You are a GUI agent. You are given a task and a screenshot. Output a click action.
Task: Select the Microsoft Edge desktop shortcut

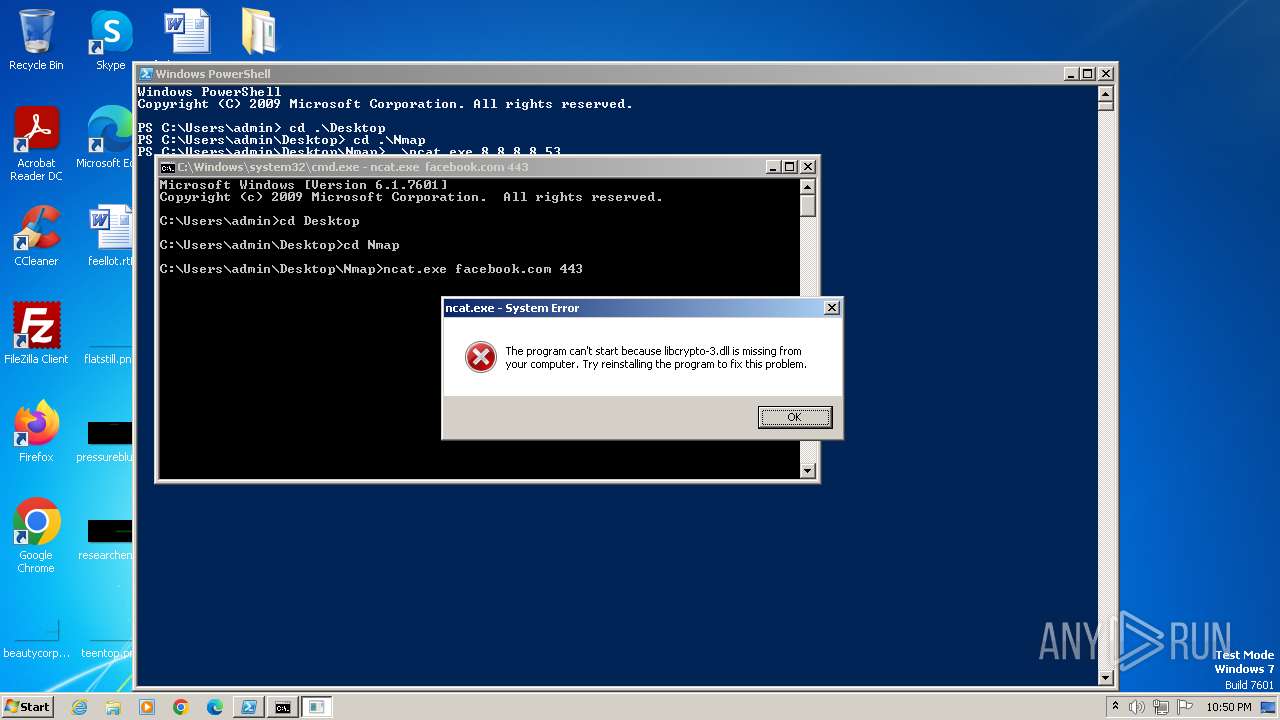pyautogui.click(x=105, y=138)
